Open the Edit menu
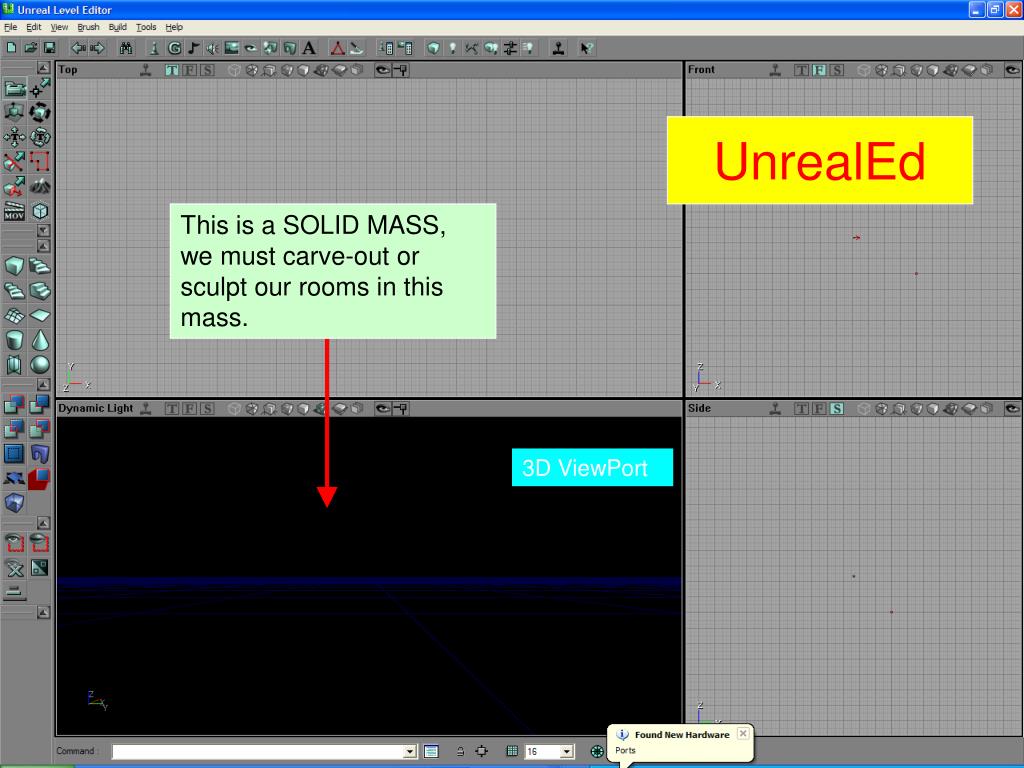Viewport: 1024px width, 768px height. (x=33, y=27)
